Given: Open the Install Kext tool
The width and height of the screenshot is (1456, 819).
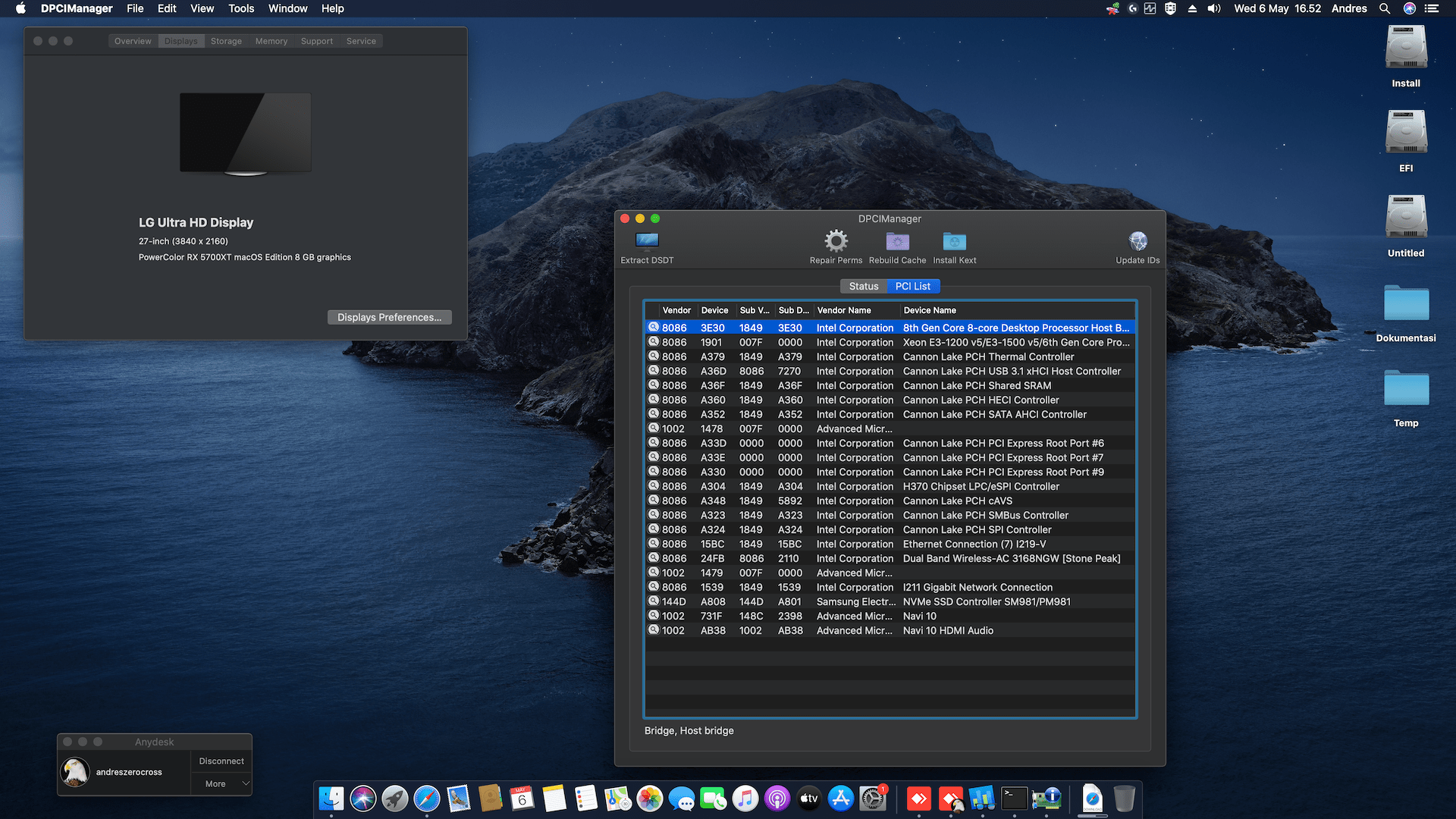Looking at the screenshot, I should [954, 241].
